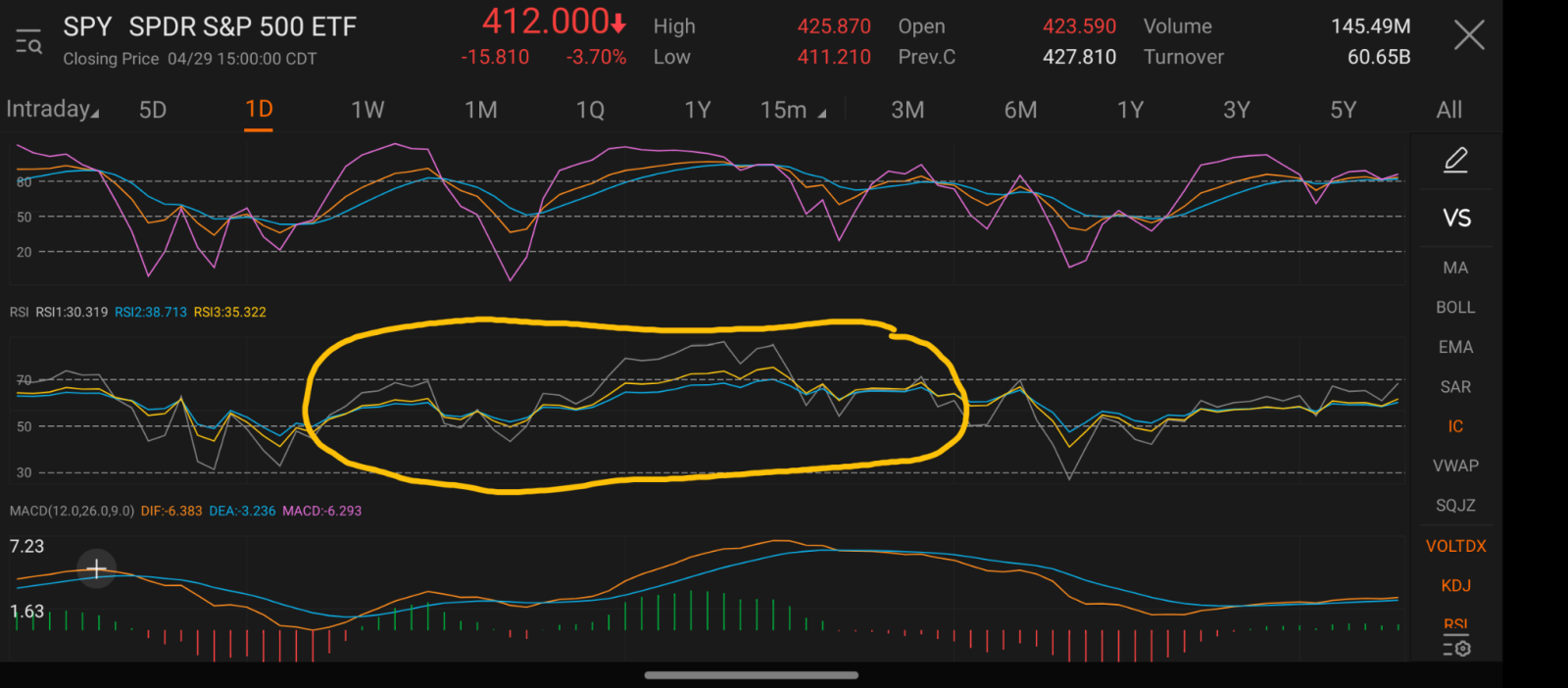Viewport: 1568px width, 688px height.
Task: Switch to the 5D chart tab
Action: coord(153,110)
